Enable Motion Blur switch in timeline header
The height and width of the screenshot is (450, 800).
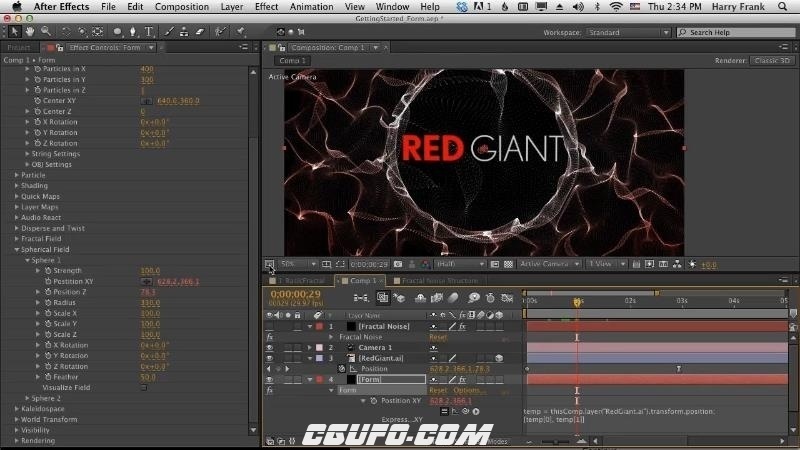(453, 298)
